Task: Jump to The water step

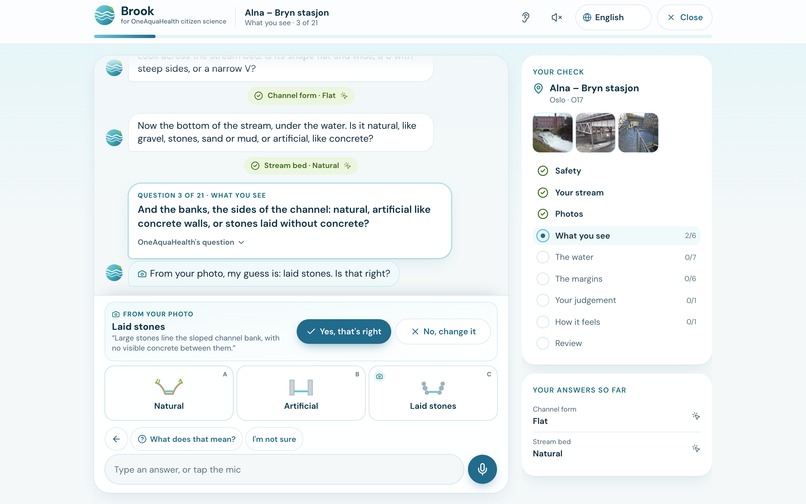Action: pos(617,257)
